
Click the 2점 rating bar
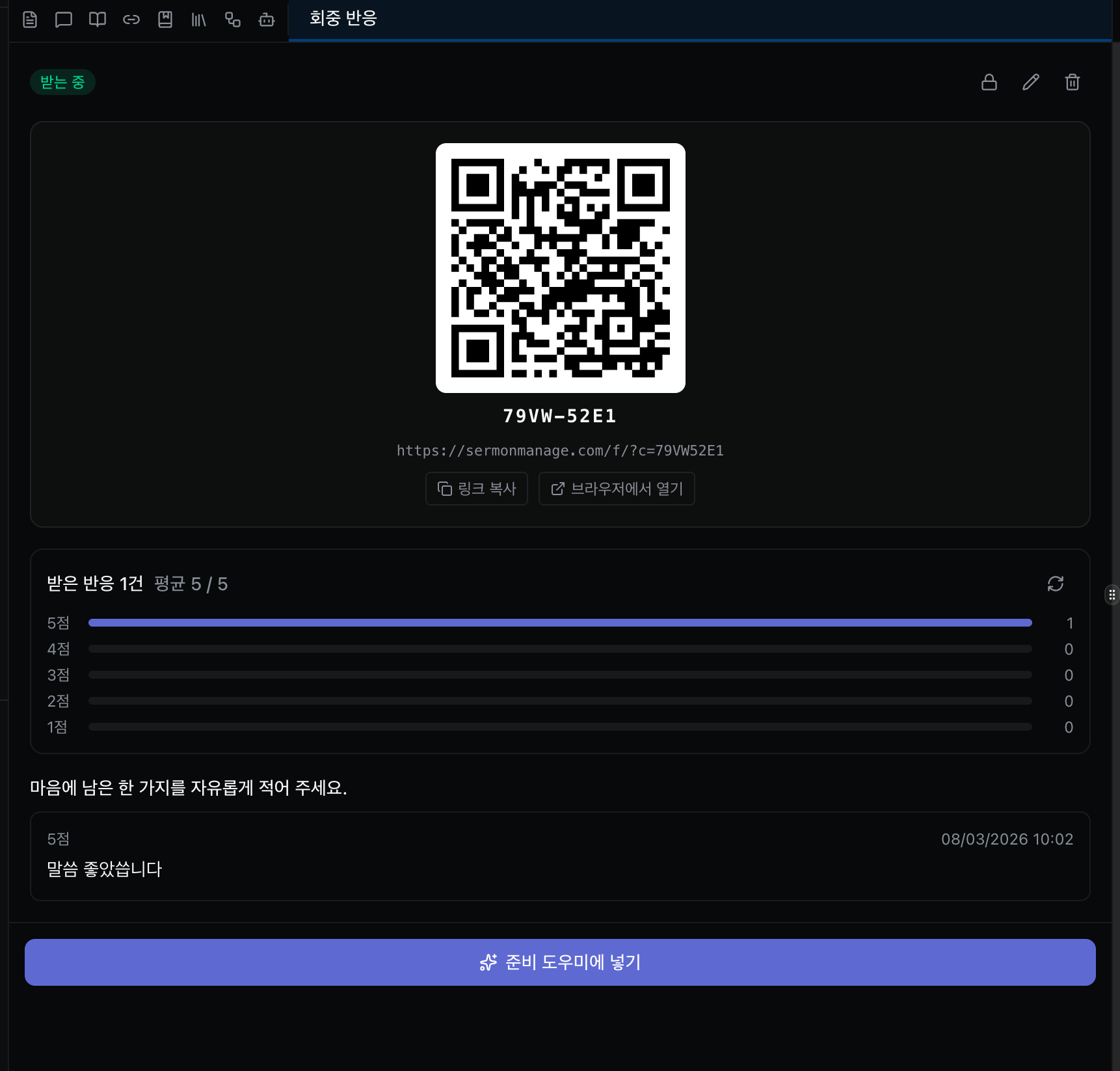(x=560, y=701)
